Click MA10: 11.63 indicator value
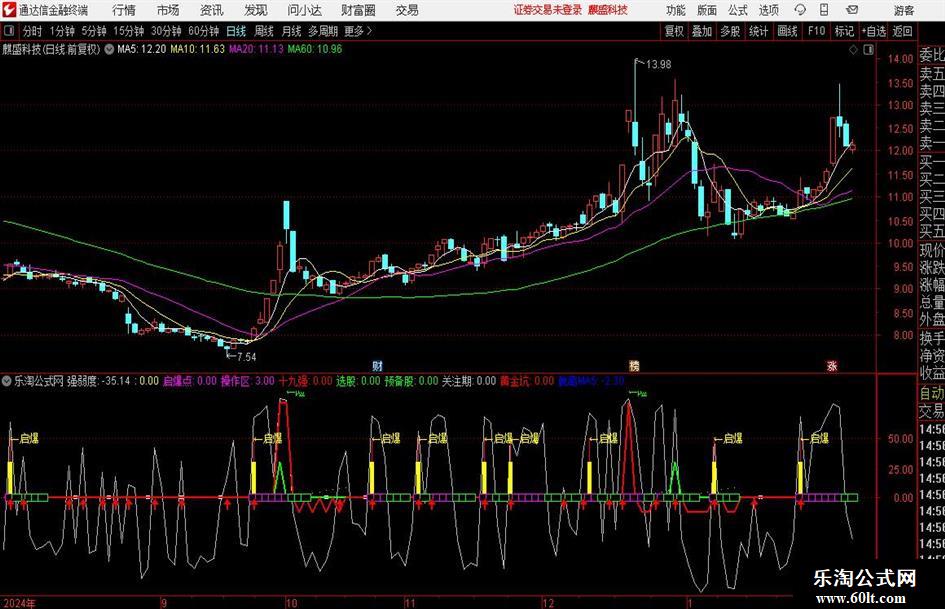945x609 pixels. 197,49
